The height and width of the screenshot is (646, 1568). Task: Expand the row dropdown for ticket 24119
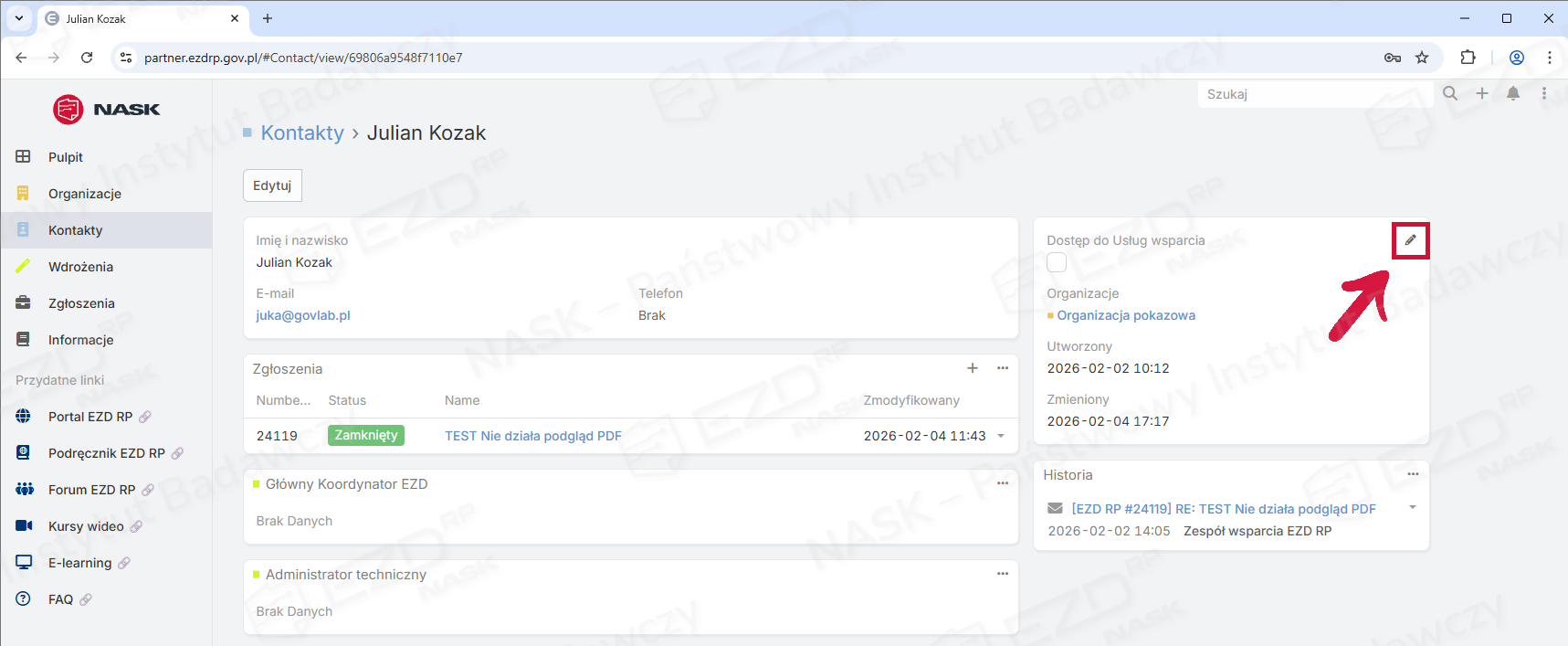(1001, 436)
